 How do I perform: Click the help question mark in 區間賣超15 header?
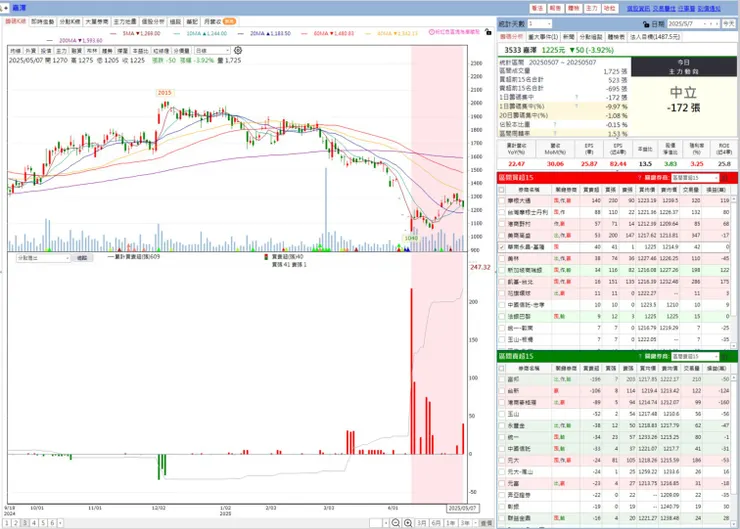(x=639, y=356)
